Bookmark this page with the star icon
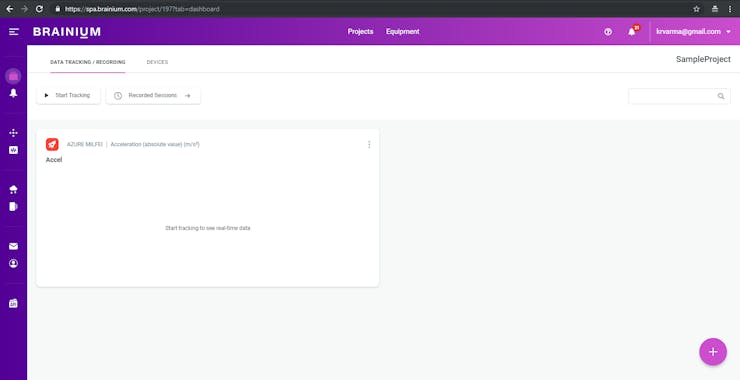Screen dimensions: 740x380 point(697,8)
